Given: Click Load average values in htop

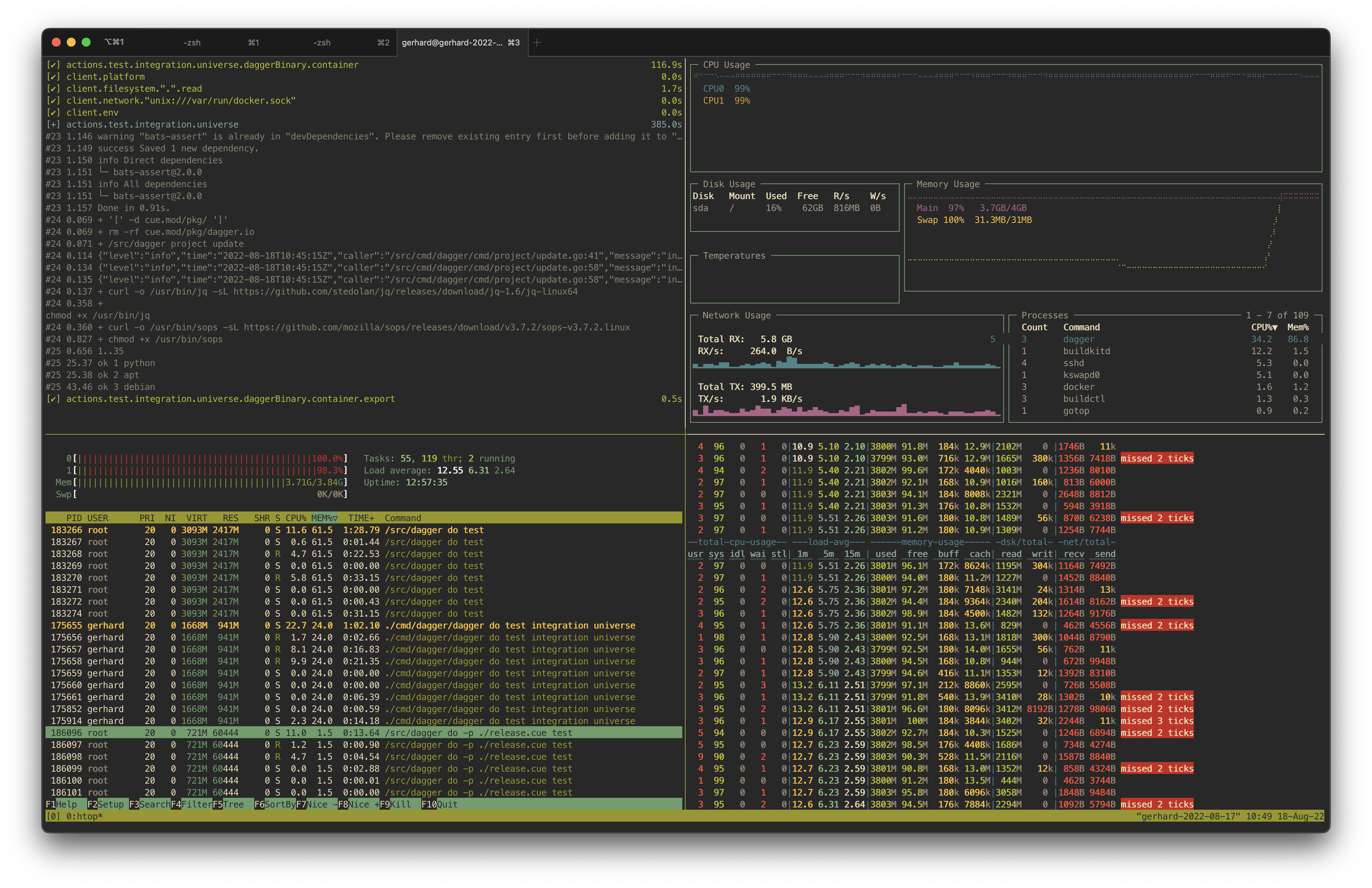Looking at the screenshot, I should 476,470.
